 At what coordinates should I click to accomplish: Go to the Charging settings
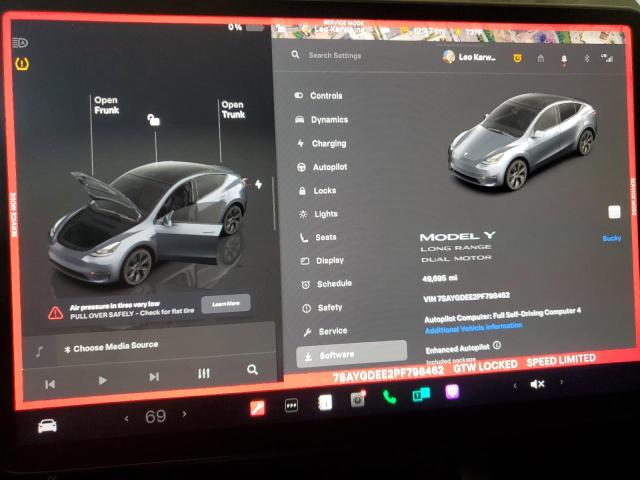click(x=322, y=143)
